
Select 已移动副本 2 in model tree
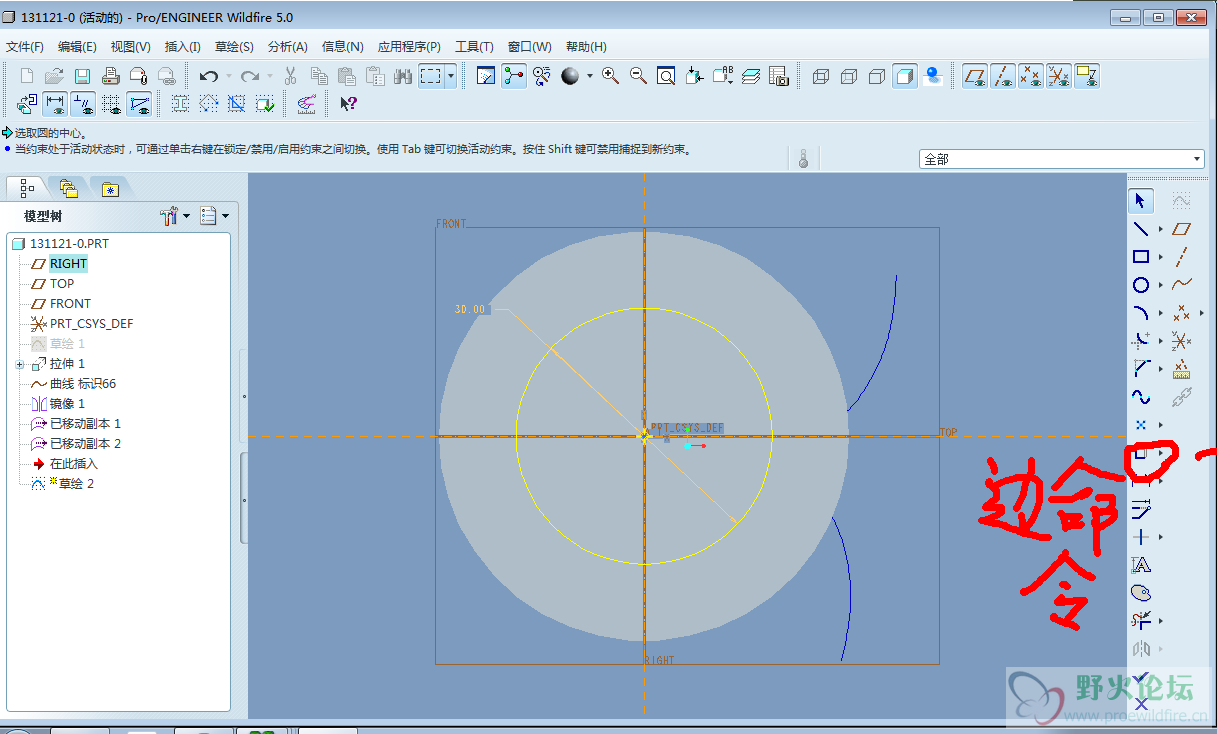pos(85,443)
